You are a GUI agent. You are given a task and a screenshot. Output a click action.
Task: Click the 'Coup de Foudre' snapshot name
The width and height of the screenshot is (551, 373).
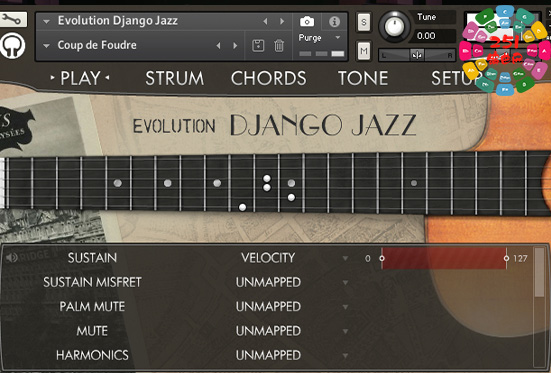pos(97,45)
